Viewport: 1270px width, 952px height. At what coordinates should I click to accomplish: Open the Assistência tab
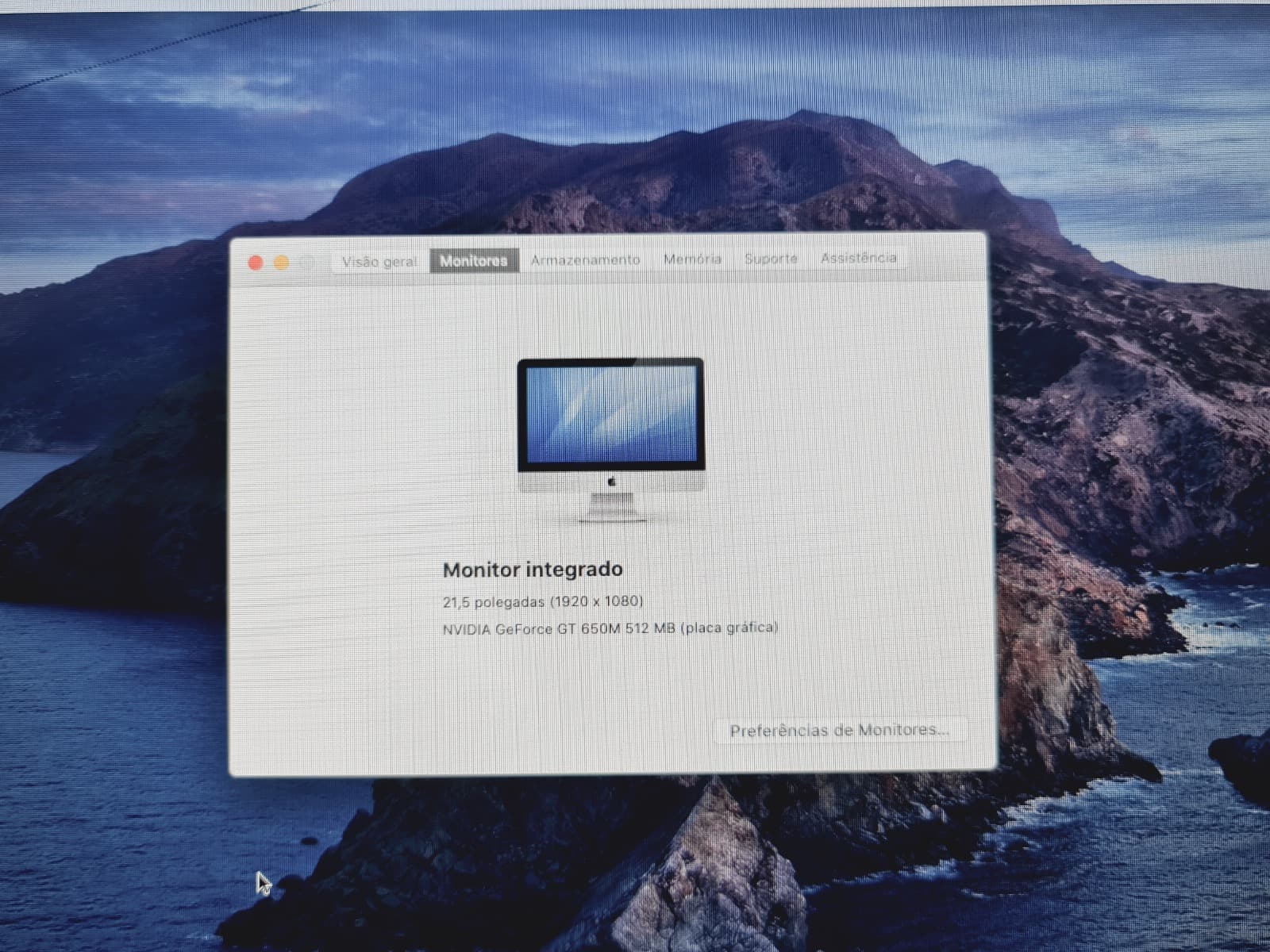pos(858,257)
